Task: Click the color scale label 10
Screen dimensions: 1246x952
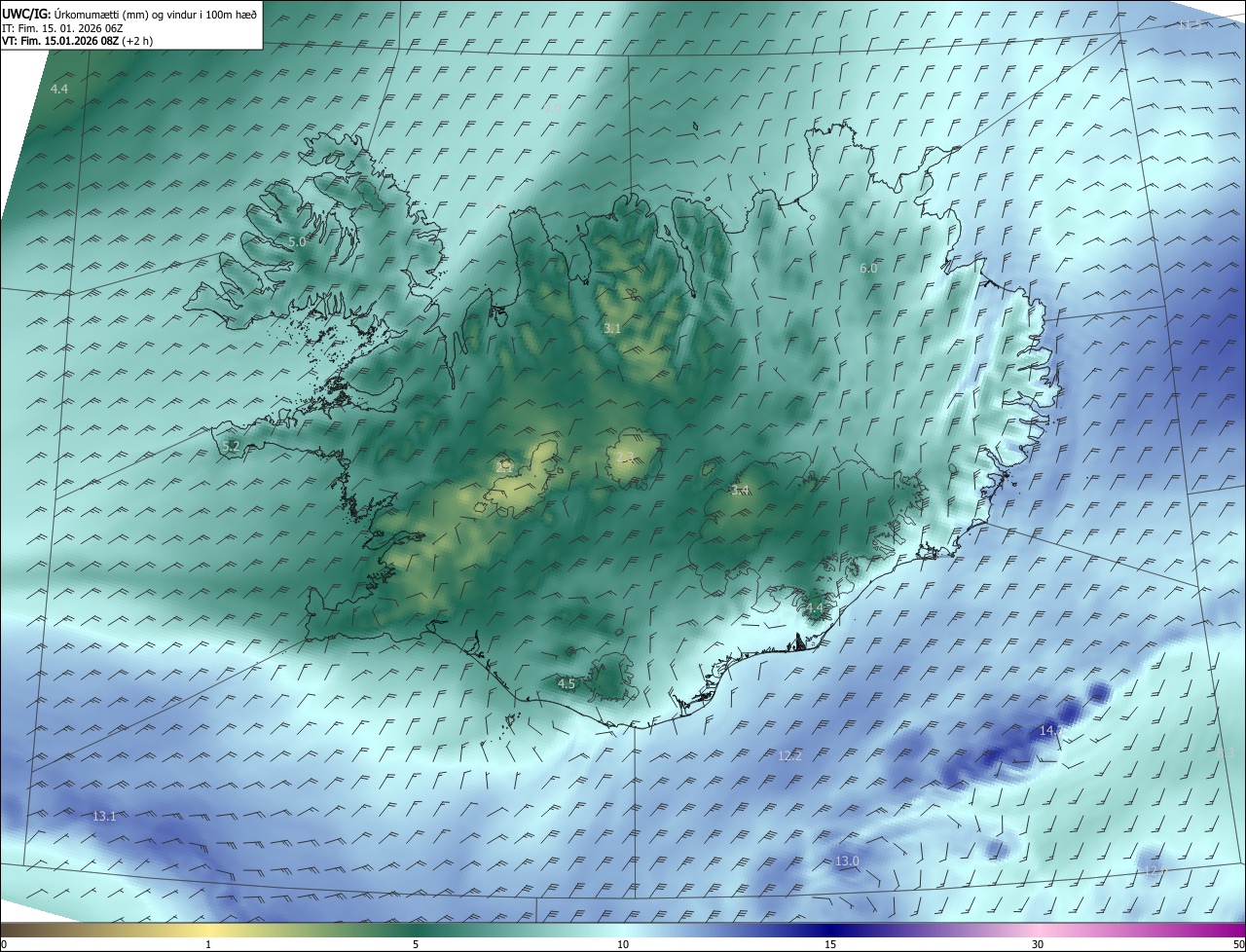Action: pos(623,944)
